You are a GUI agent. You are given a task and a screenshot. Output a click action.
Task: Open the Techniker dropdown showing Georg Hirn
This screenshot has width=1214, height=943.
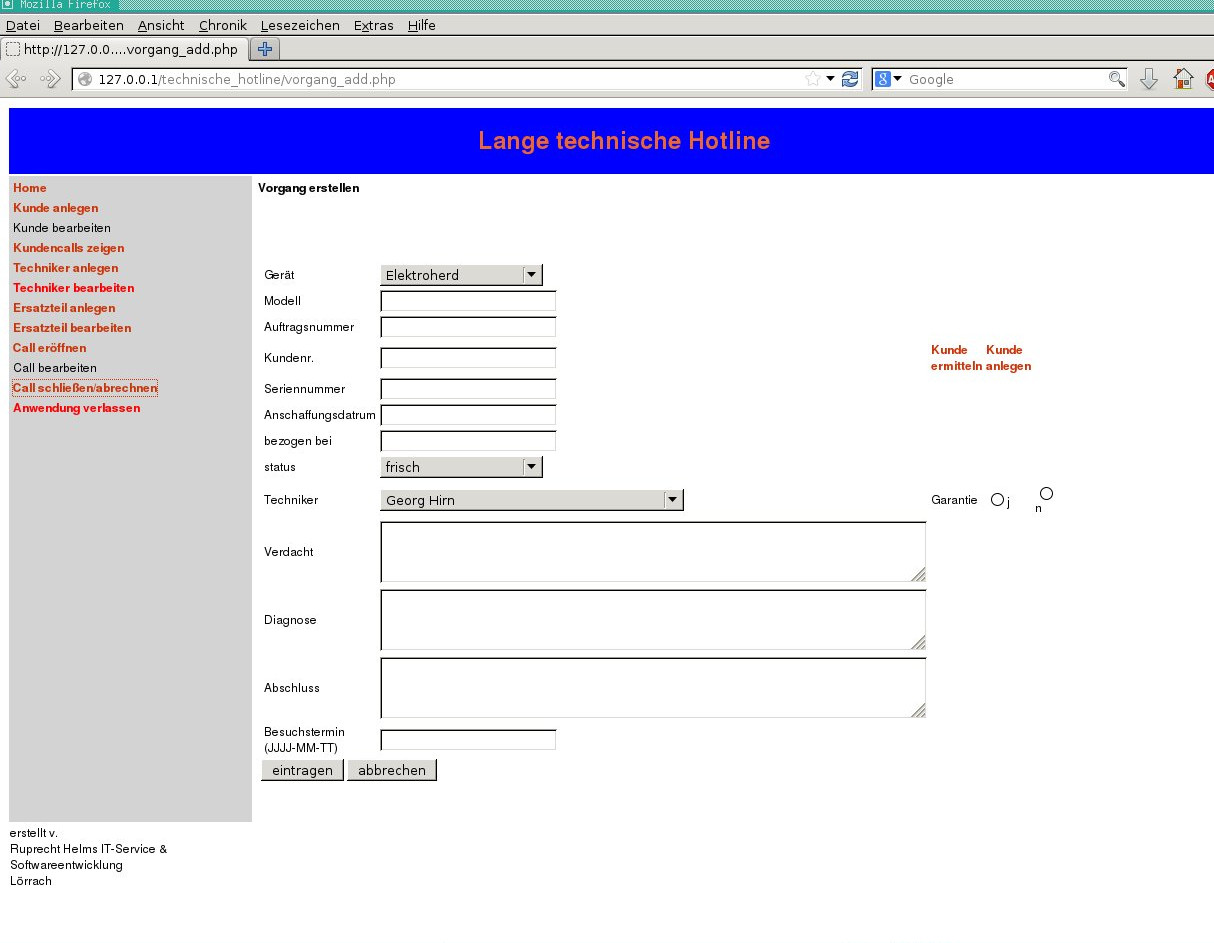531,500
